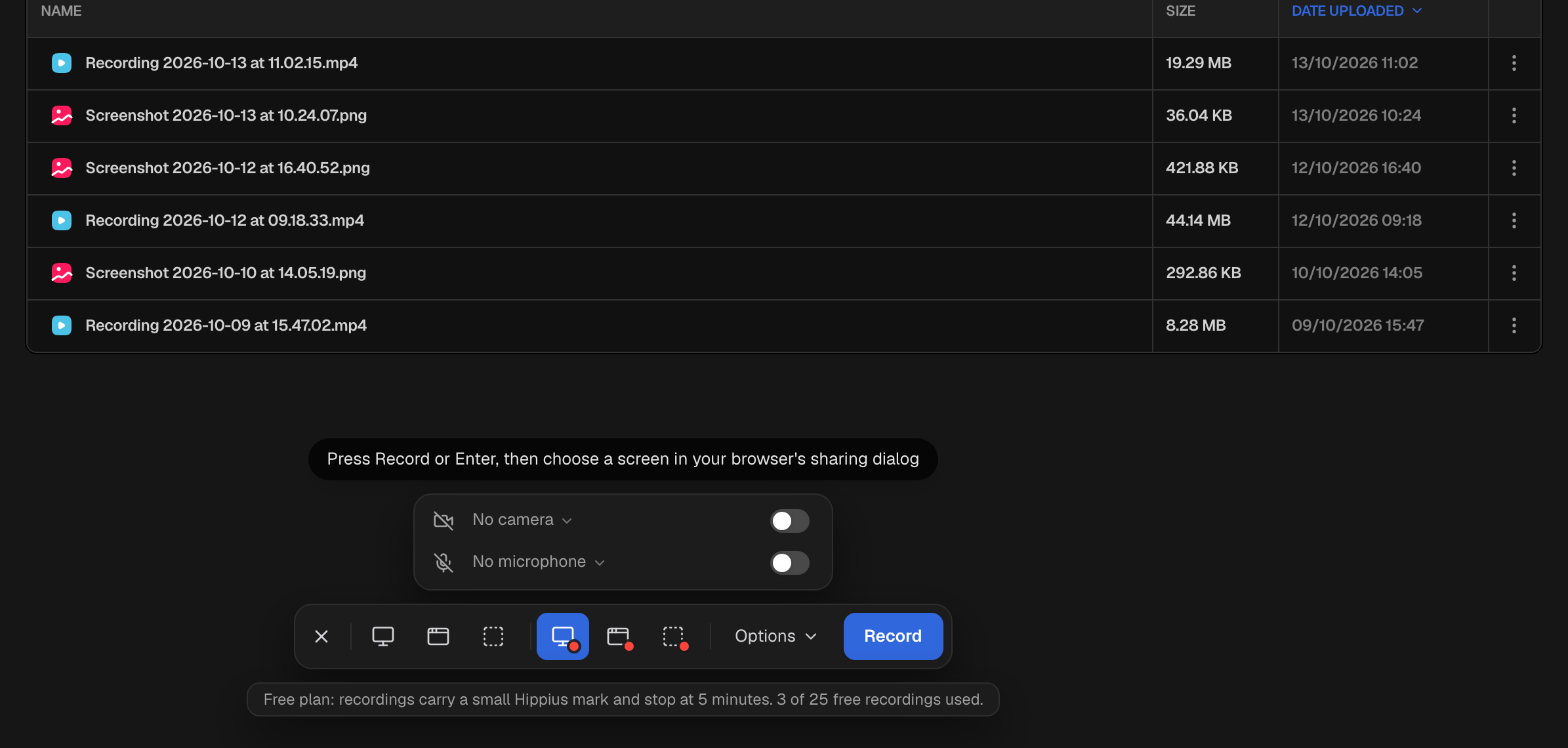The height and width of the screenshot is (748, 1568).
Task: Open Recording 2026-10-13 at 11.02.15.mp4
Action: pos(222,63)
